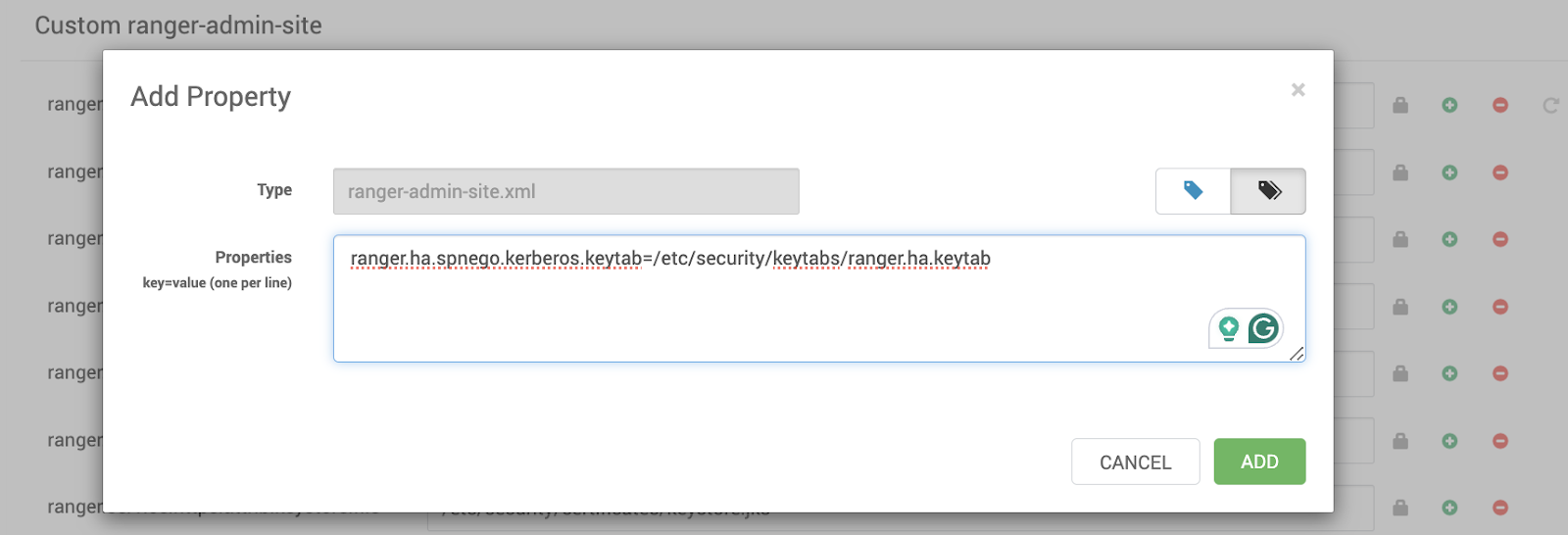
Task: Click the lock icon in bottom row
Action: 1400,508
